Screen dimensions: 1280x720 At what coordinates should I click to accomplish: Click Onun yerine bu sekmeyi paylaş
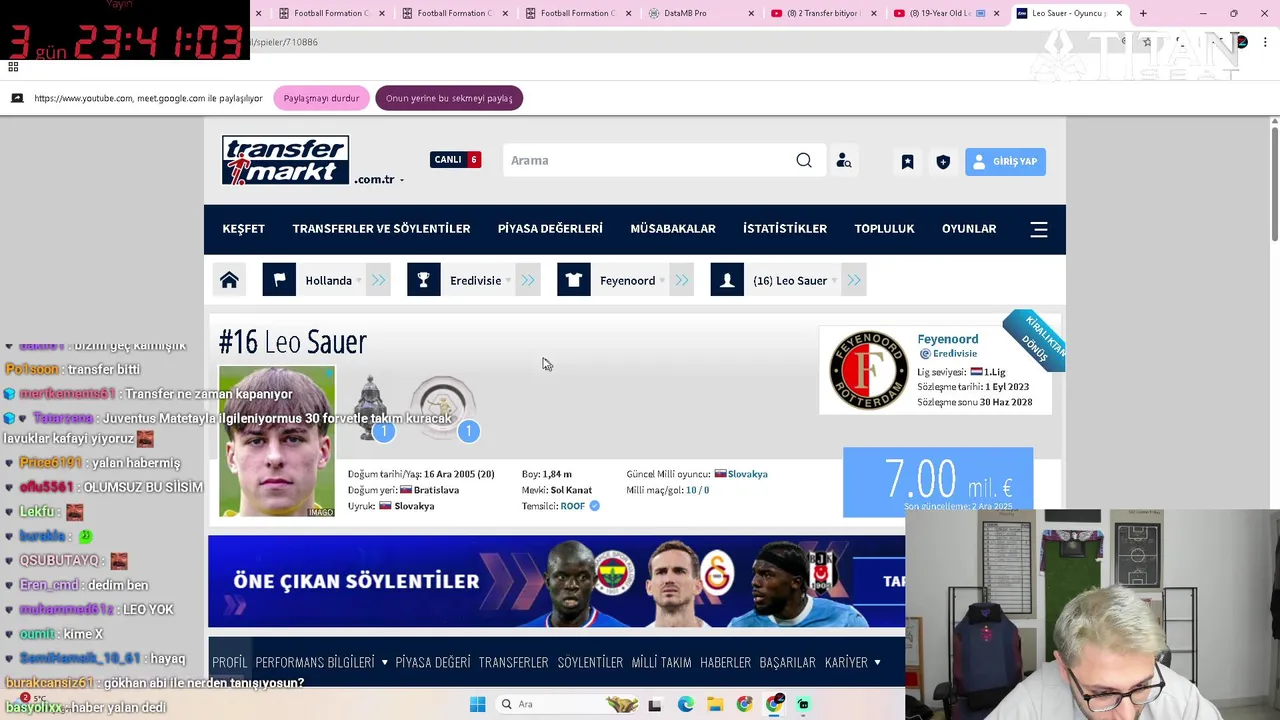click(x=449, y=98)
